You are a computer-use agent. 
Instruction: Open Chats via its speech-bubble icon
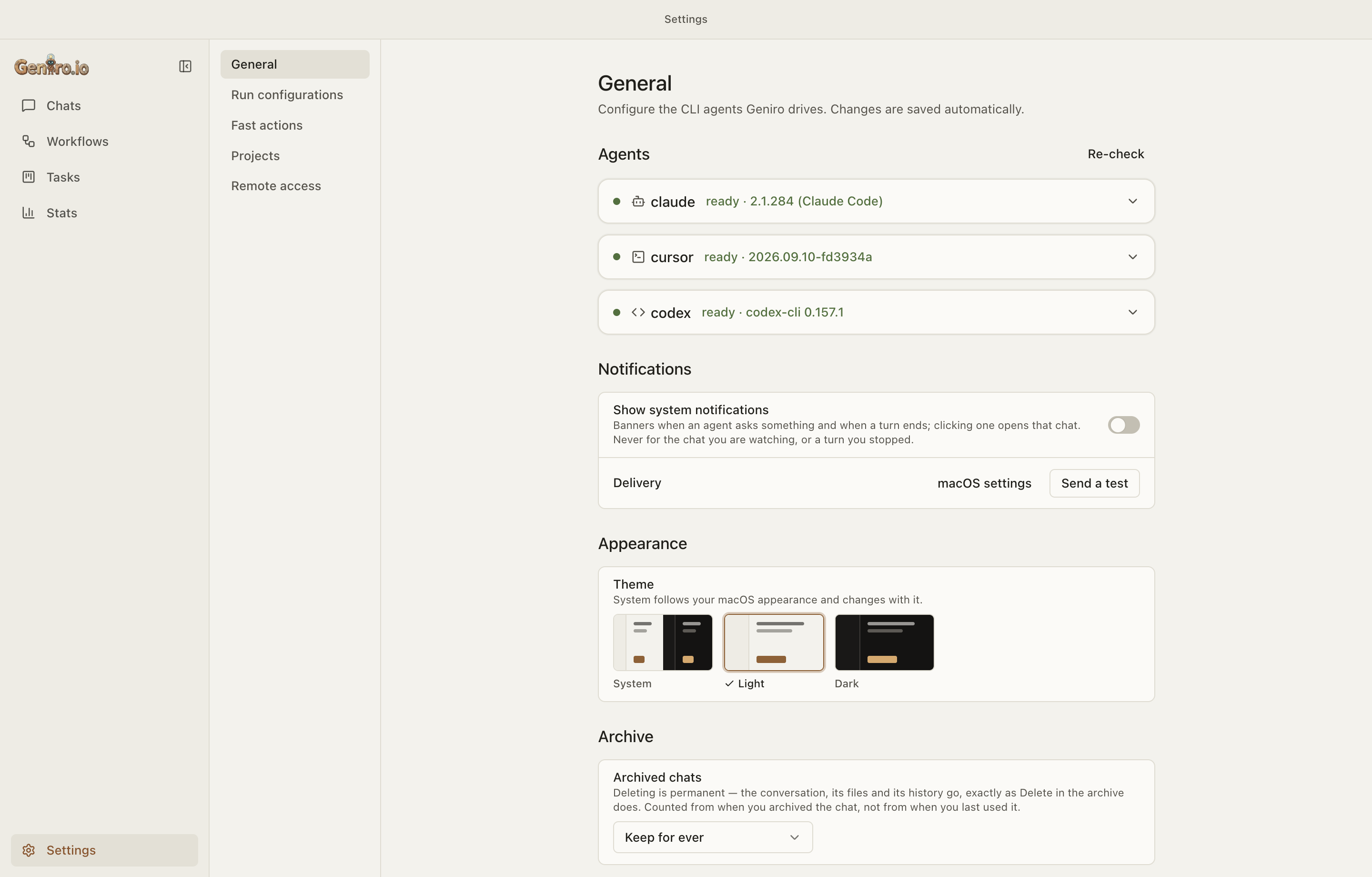pyautogui.click(x=29, y=105)
